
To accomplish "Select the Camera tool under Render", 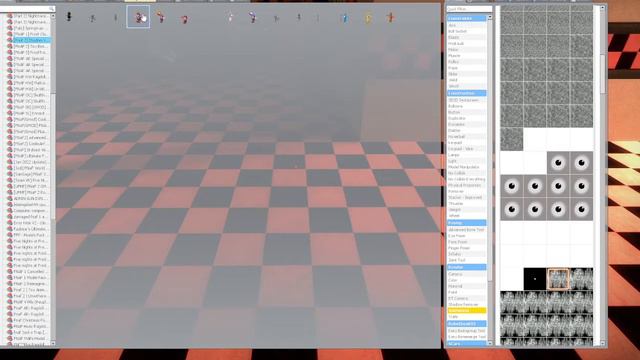I will 467,274.
